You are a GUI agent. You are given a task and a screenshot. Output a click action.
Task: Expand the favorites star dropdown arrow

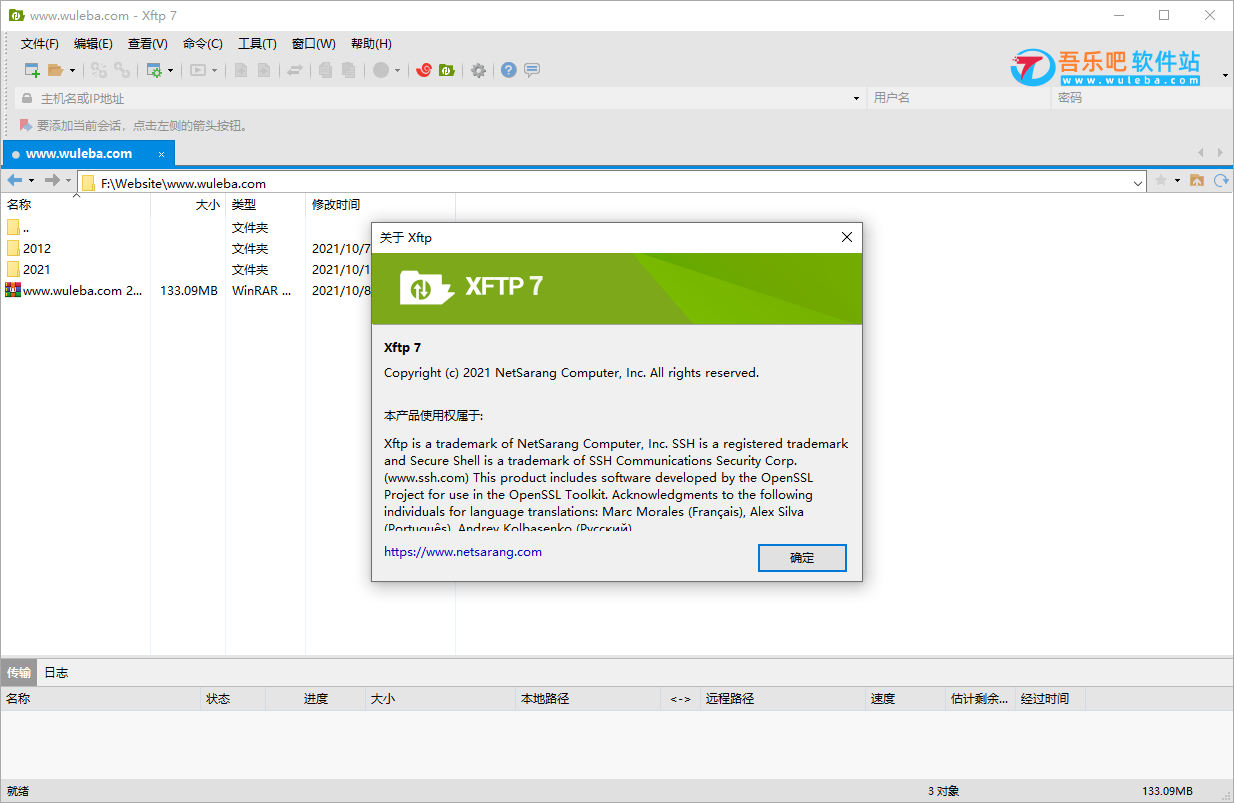pos(1177,181)
